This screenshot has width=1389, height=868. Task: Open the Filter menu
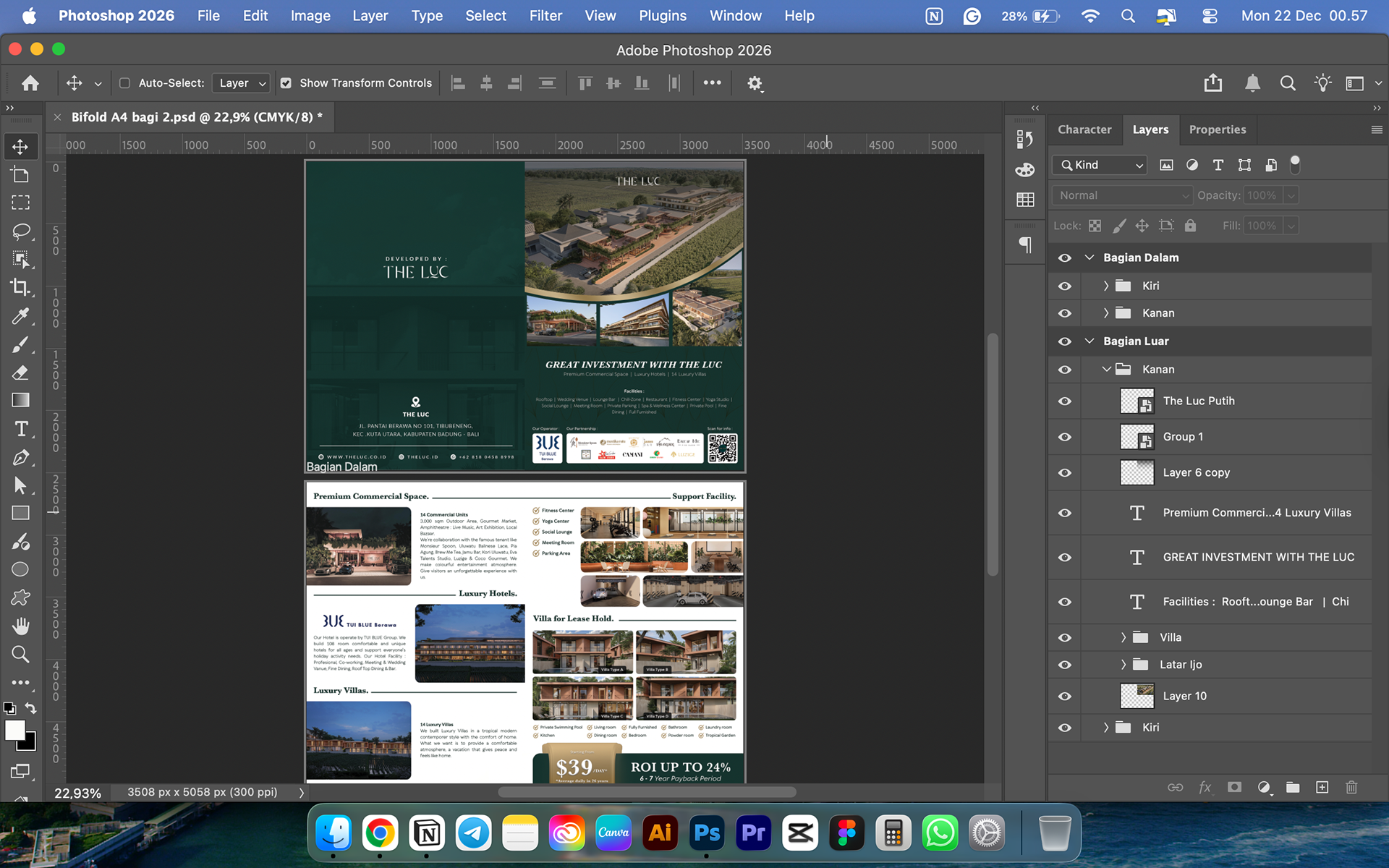pyautogui.click(x=545, y=16)
